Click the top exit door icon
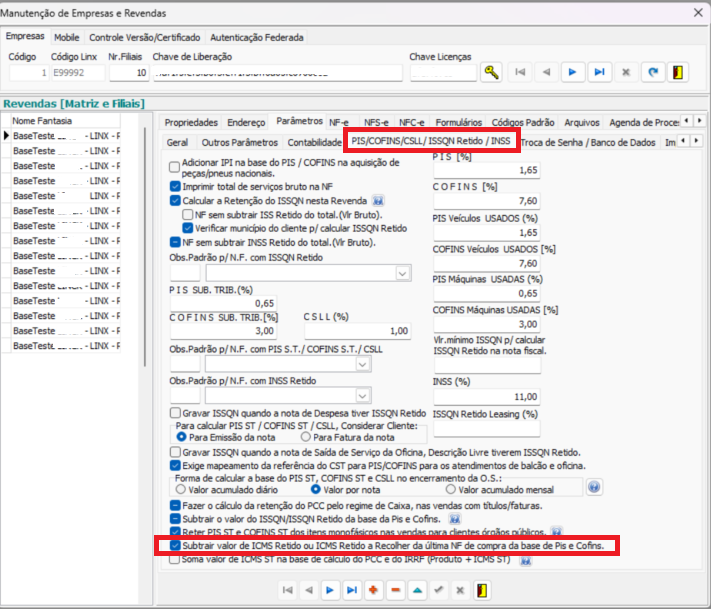711x609 pixels. click(678, 72)
